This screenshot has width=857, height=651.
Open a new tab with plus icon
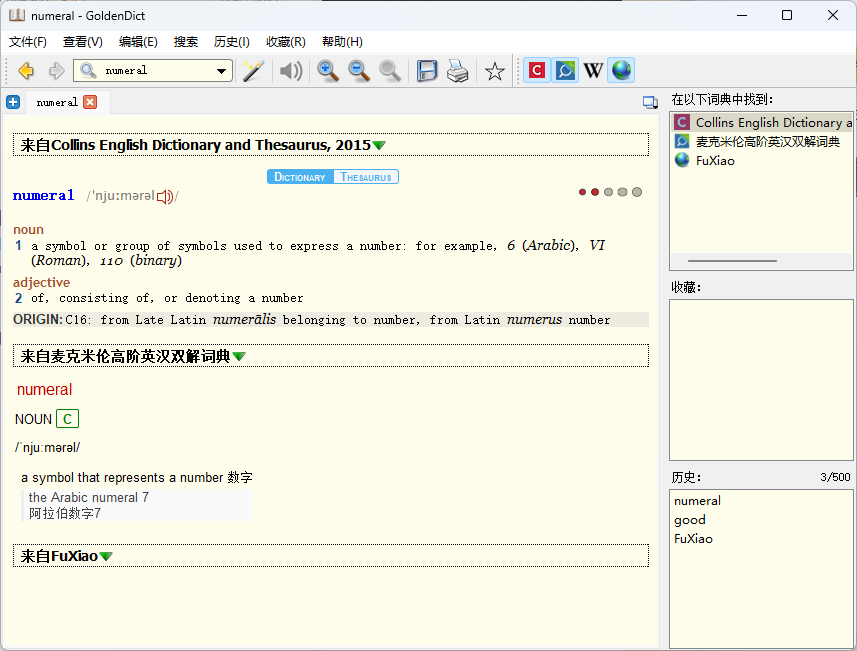click(x=13, y=102)
